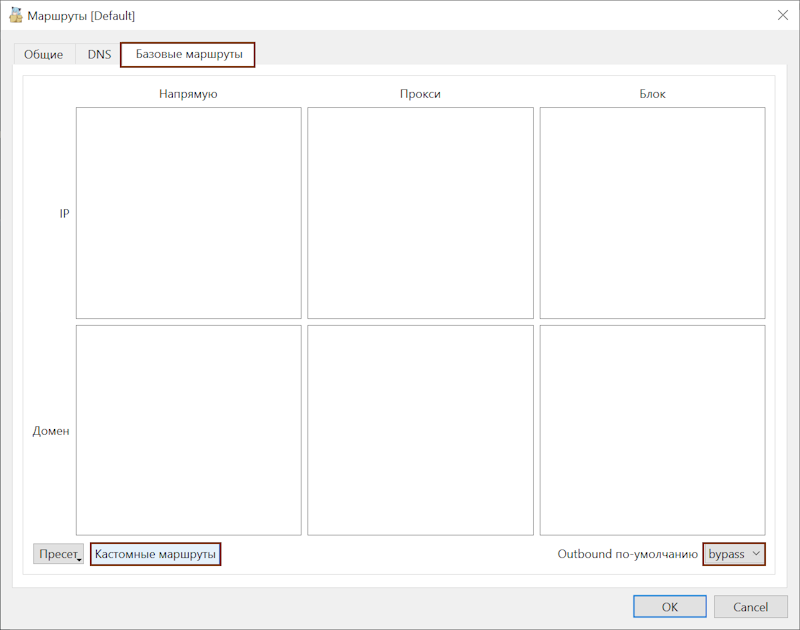Click the Напрямую column header

point(188,94)
